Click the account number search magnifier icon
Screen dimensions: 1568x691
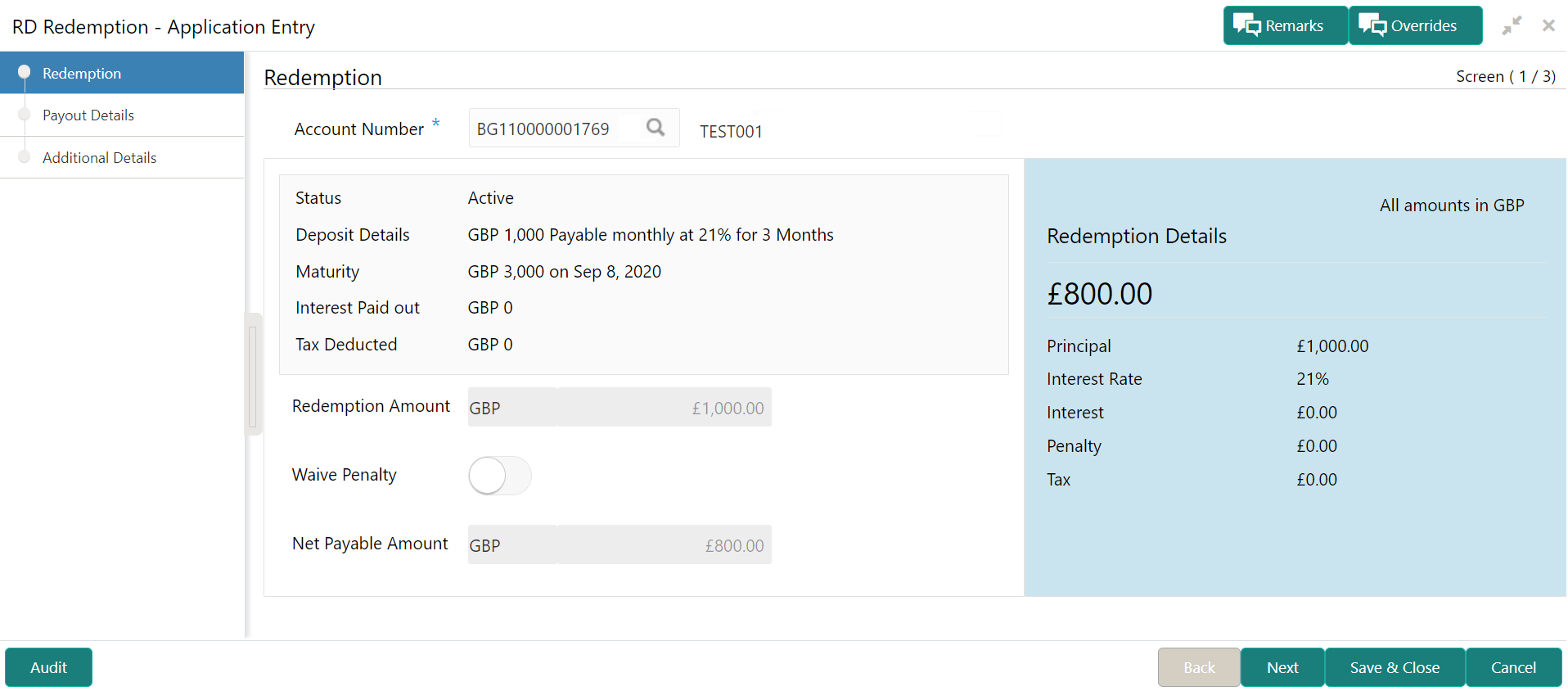point(656,128)
